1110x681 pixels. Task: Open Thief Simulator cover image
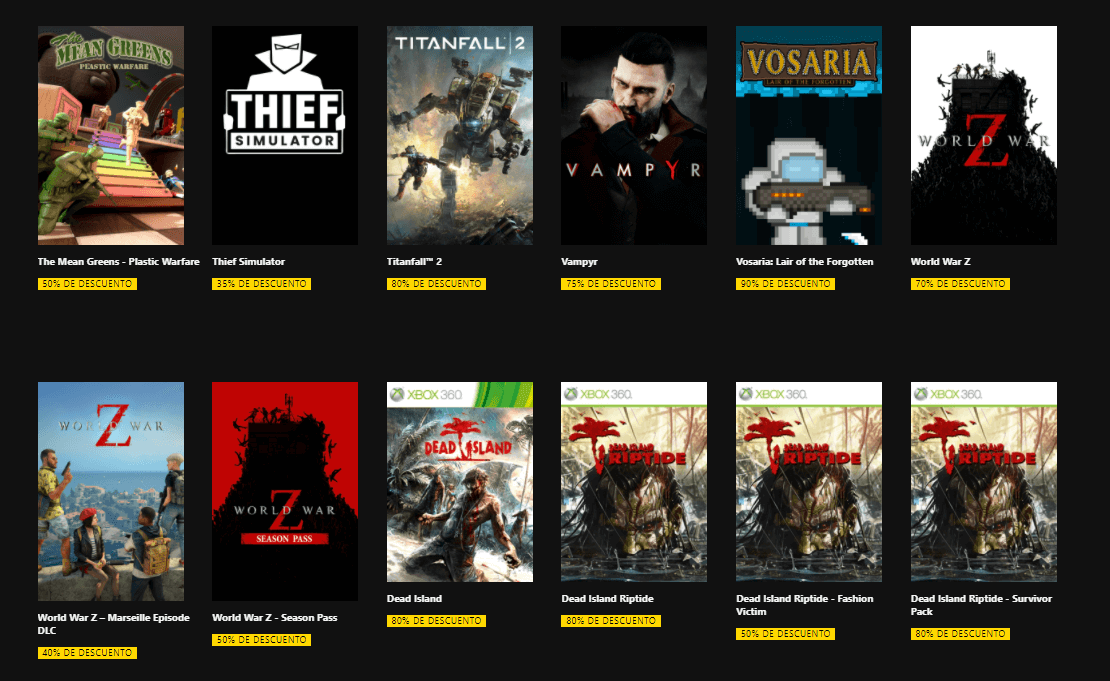[x=285, y=135]
